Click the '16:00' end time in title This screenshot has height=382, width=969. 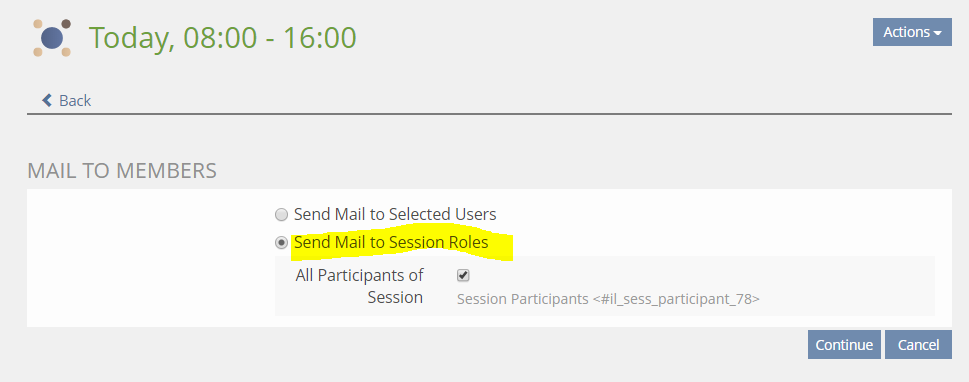coord(319,38)
